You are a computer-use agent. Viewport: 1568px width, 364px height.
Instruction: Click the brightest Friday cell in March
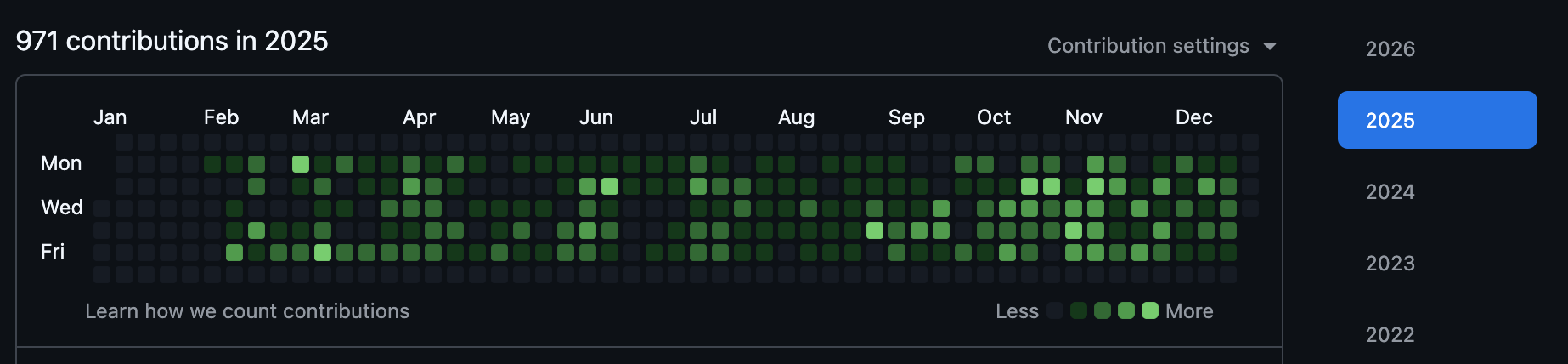(323, 253)
